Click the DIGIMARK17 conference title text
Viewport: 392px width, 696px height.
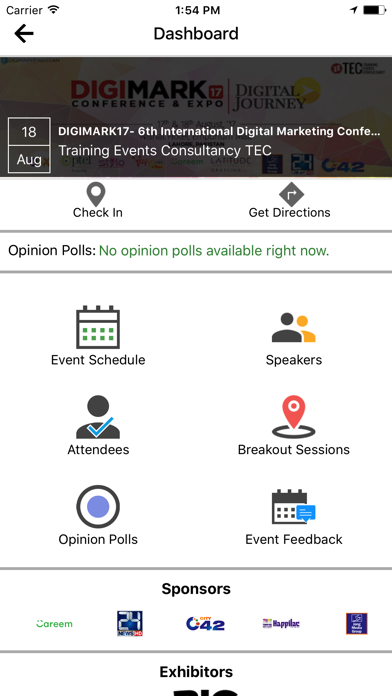tap(219, 131)
